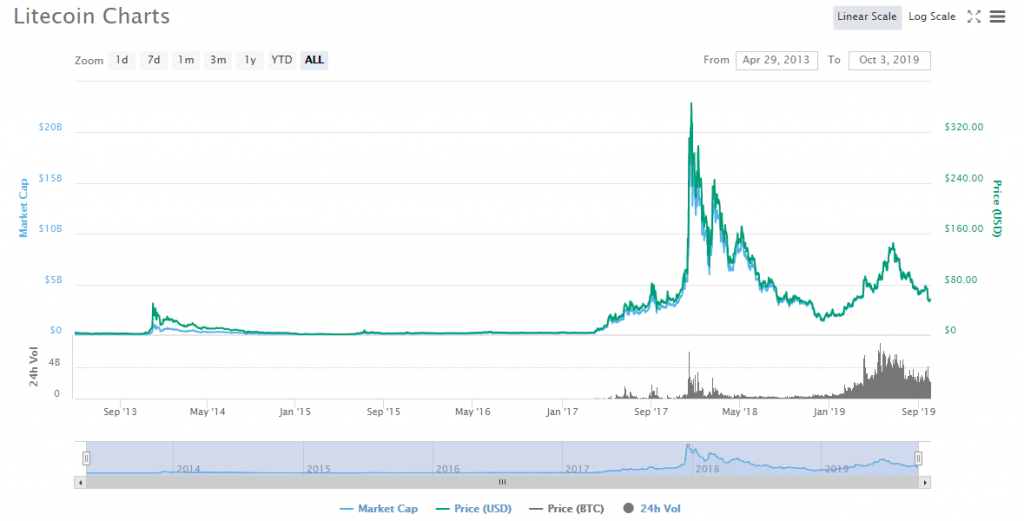Click the "2016" label in navigator

(x=447, y=469)
